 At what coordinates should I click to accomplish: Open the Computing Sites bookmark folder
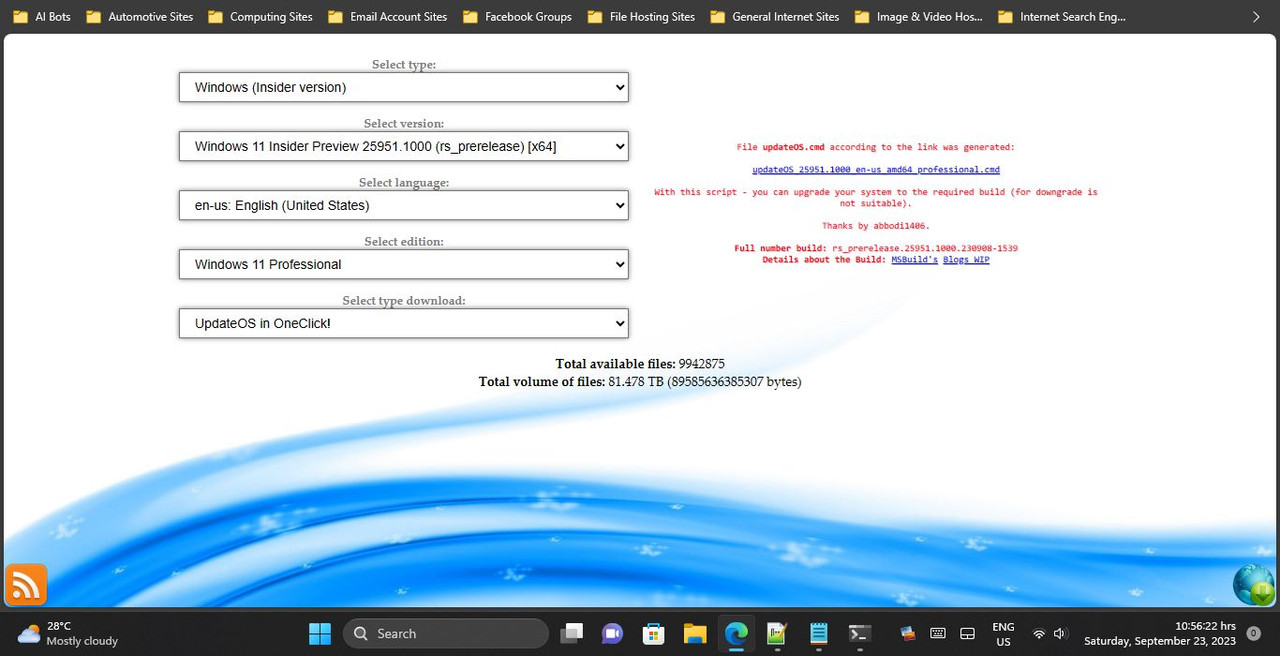pyautogui.click(x=260, y=16)
